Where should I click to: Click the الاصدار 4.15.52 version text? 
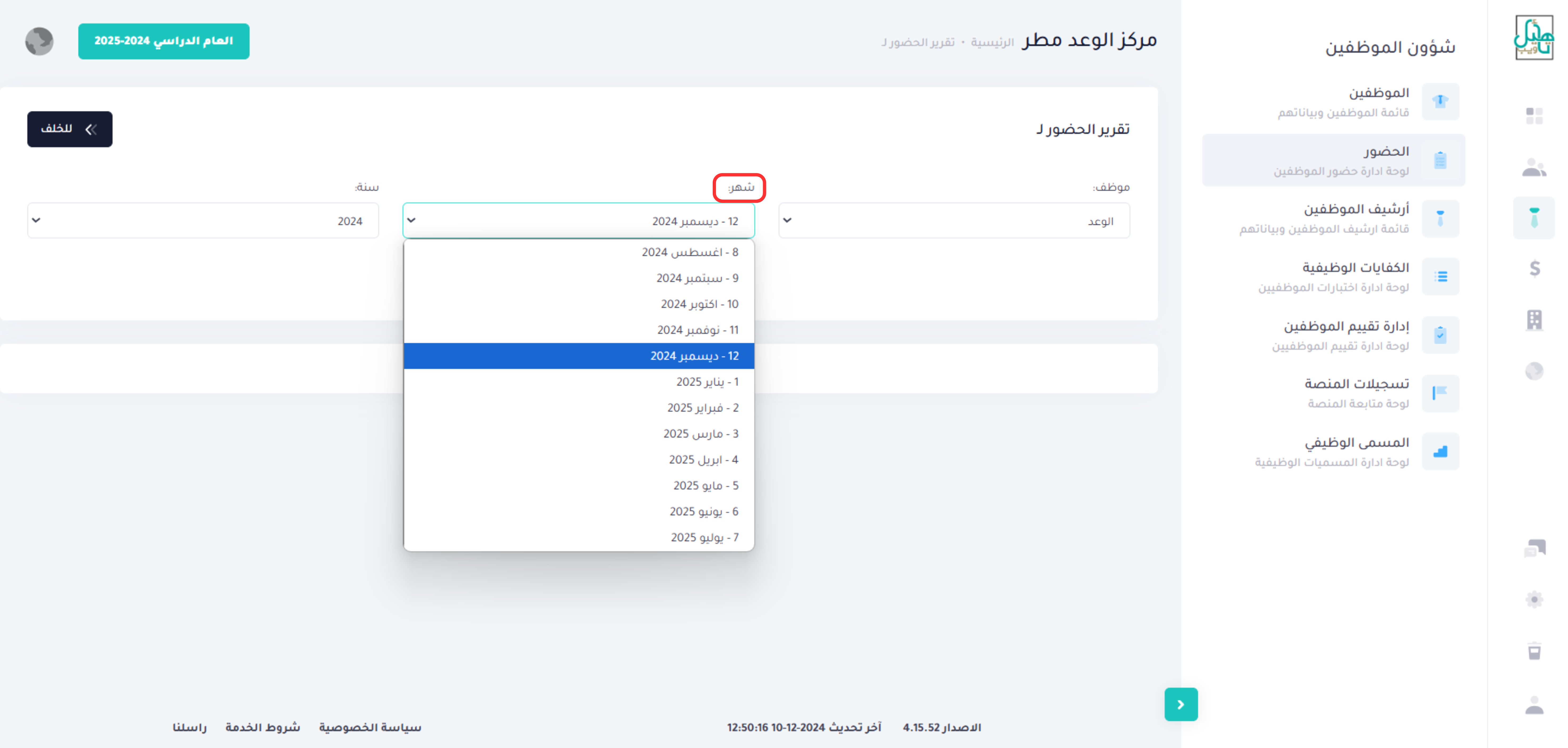click(x=942, y=727)
